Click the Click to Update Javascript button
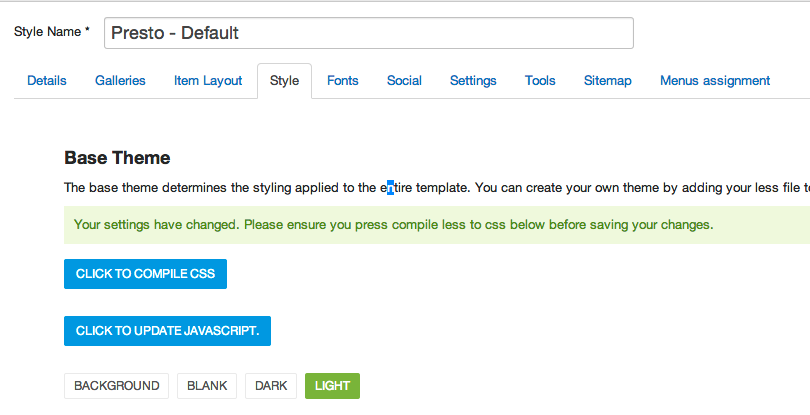Image resolution: width=810 pixels, height=415 pixels. 167,331
